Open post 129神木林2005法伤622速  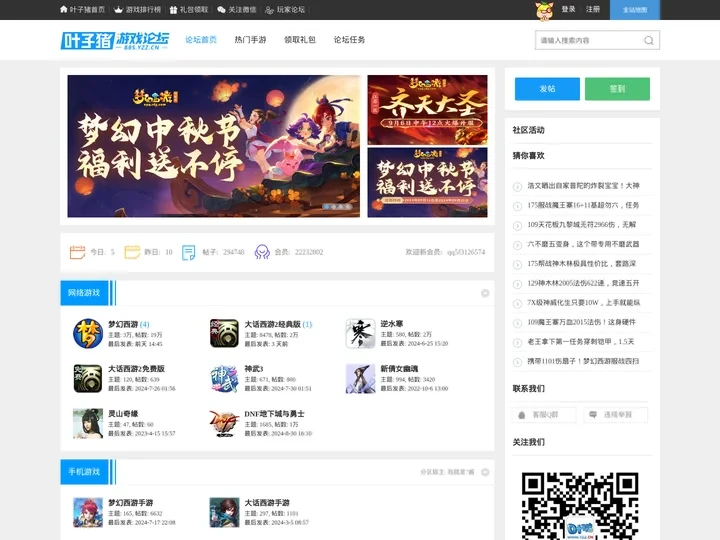(583, 283)
